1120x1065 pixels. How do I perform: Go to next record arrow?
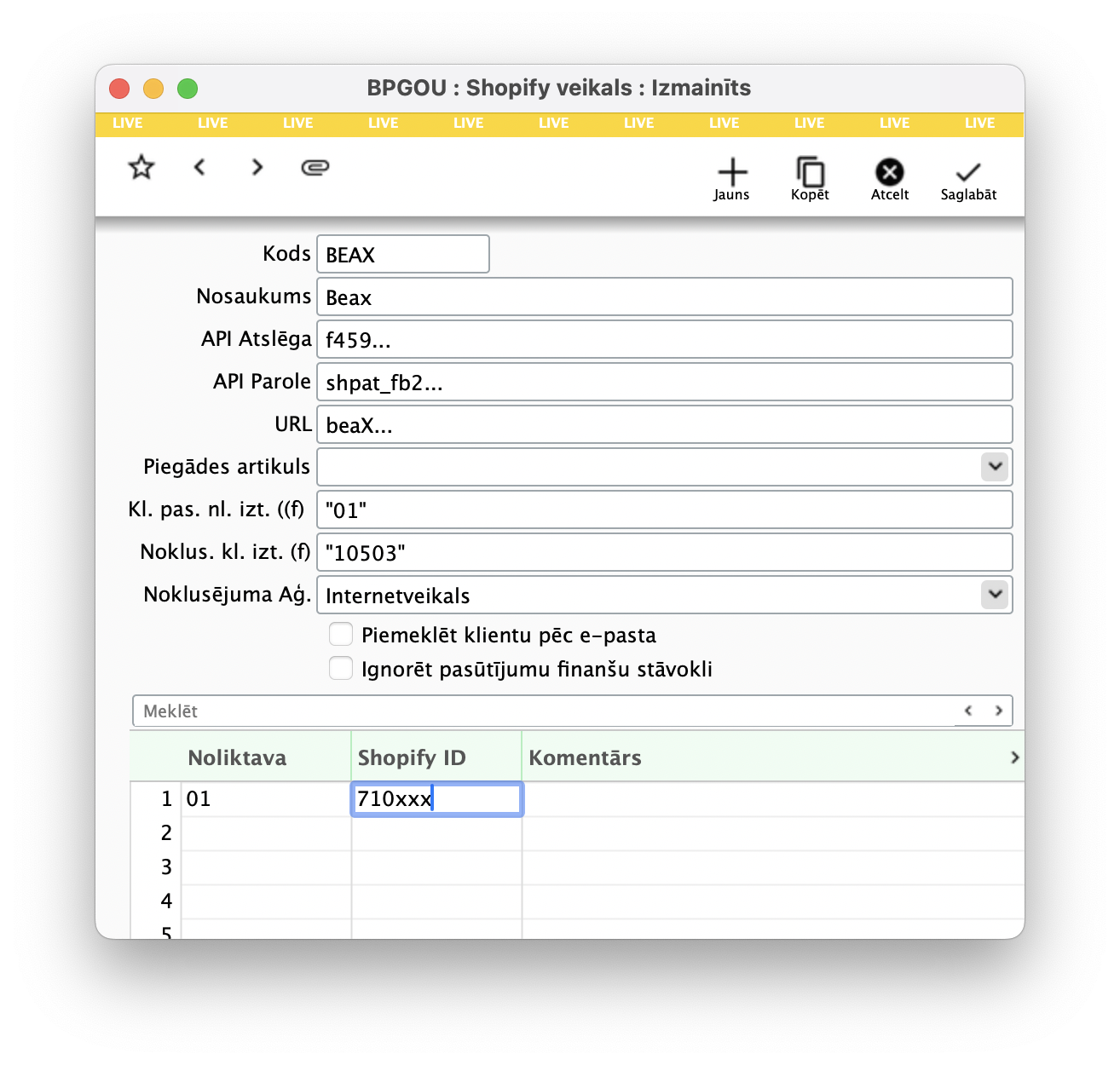[257, 167]
